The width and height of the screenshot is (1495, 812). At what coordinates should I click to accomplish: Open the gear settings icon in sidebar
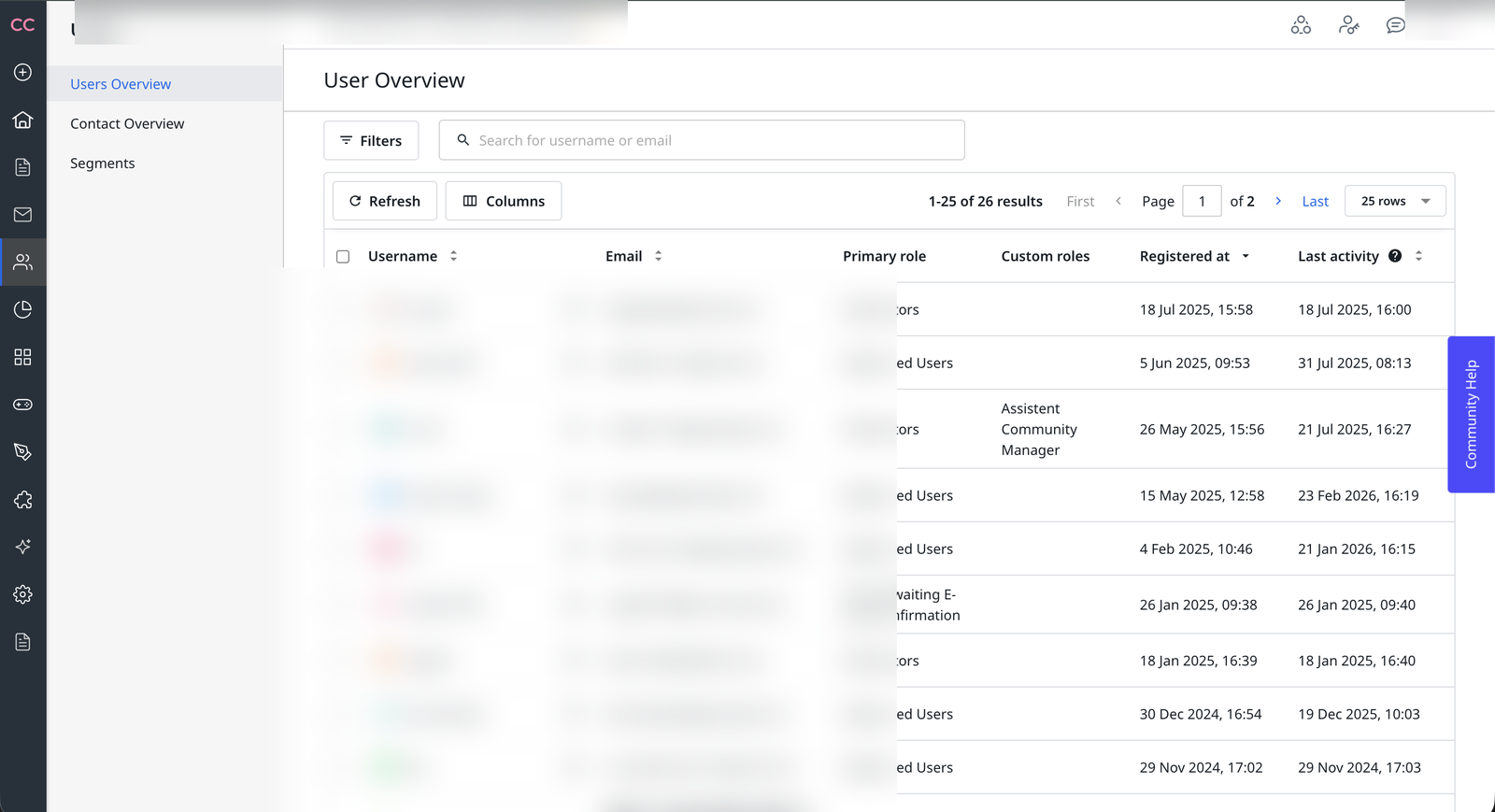[22, 594]
